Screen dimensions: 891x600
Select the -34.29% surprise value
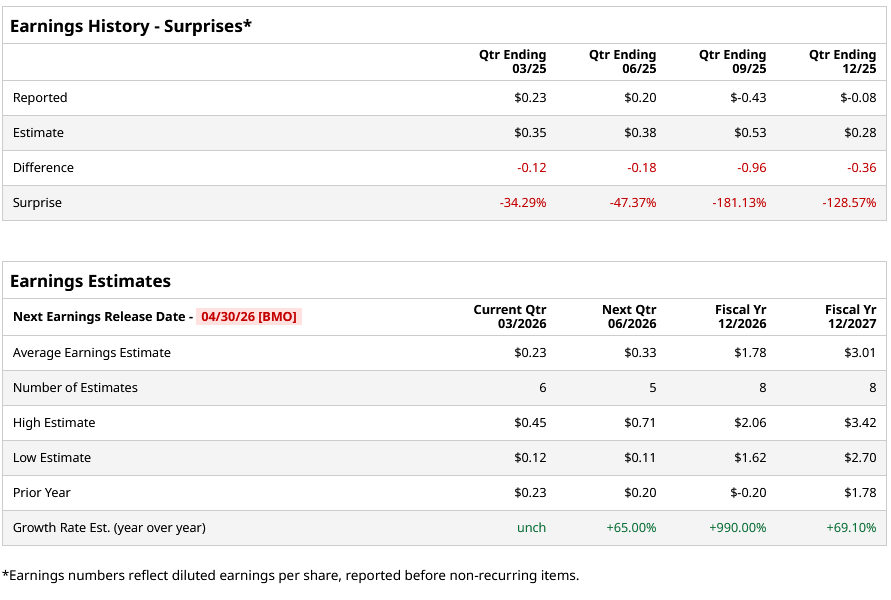[x=523, y=203]
